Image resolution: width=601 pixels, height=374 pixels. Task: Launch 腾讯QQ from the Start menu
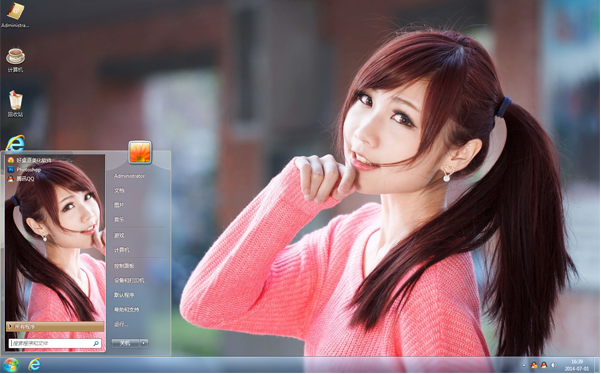(x=21, y=179)
